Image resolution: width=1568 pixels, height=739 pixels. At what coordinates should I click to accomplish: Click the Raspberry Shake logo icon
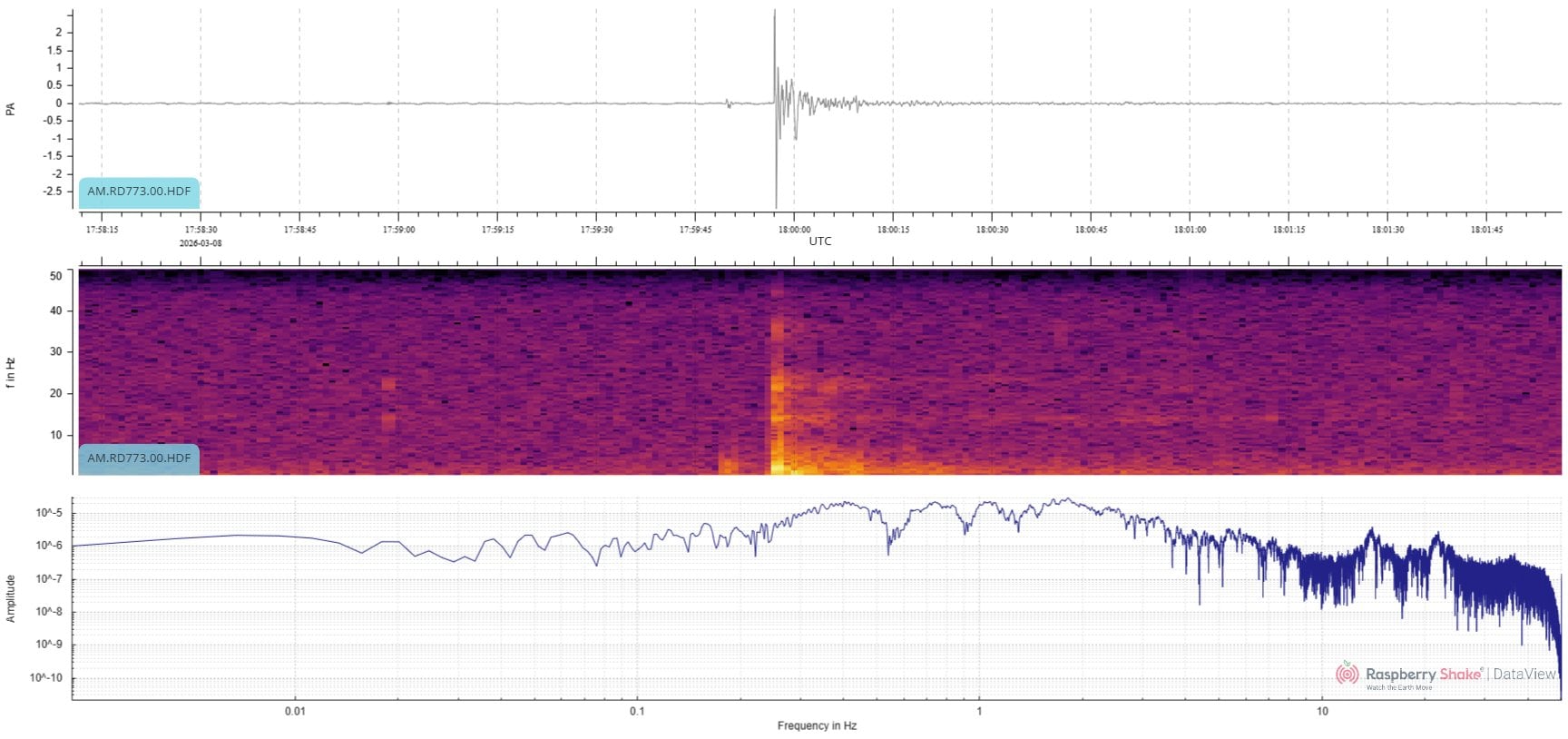click(x=1347, y=674)
